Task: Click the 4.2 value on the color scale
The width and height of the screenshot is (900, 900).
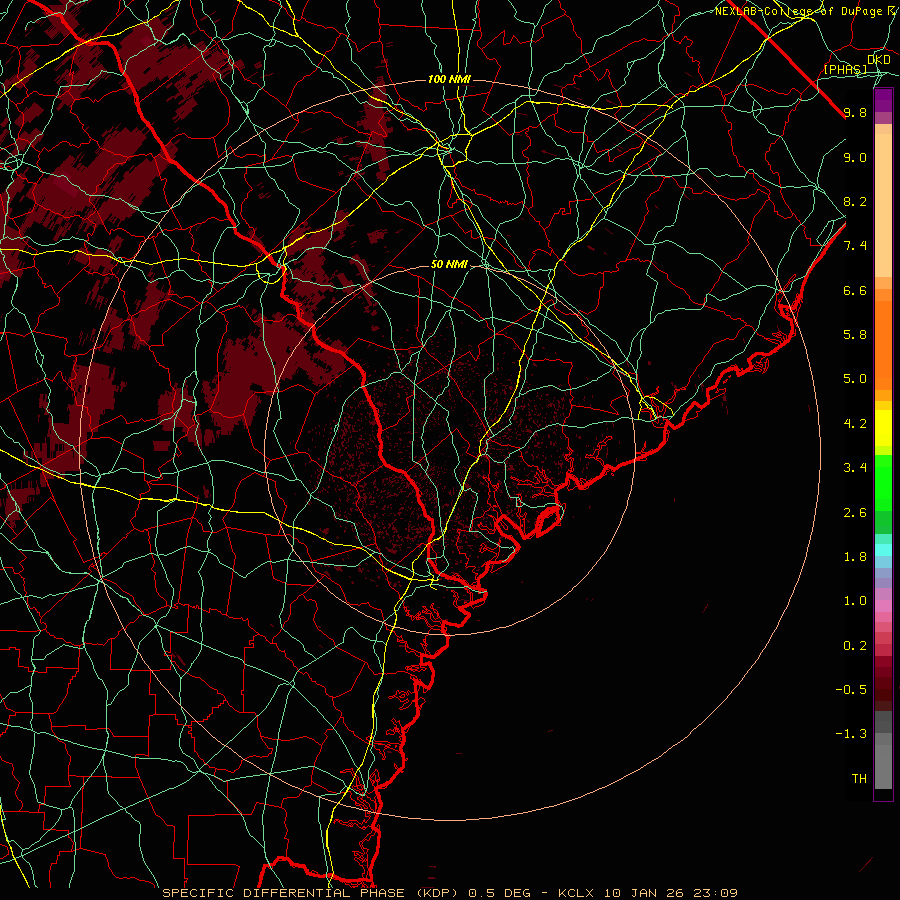Action: pos(855,424)
